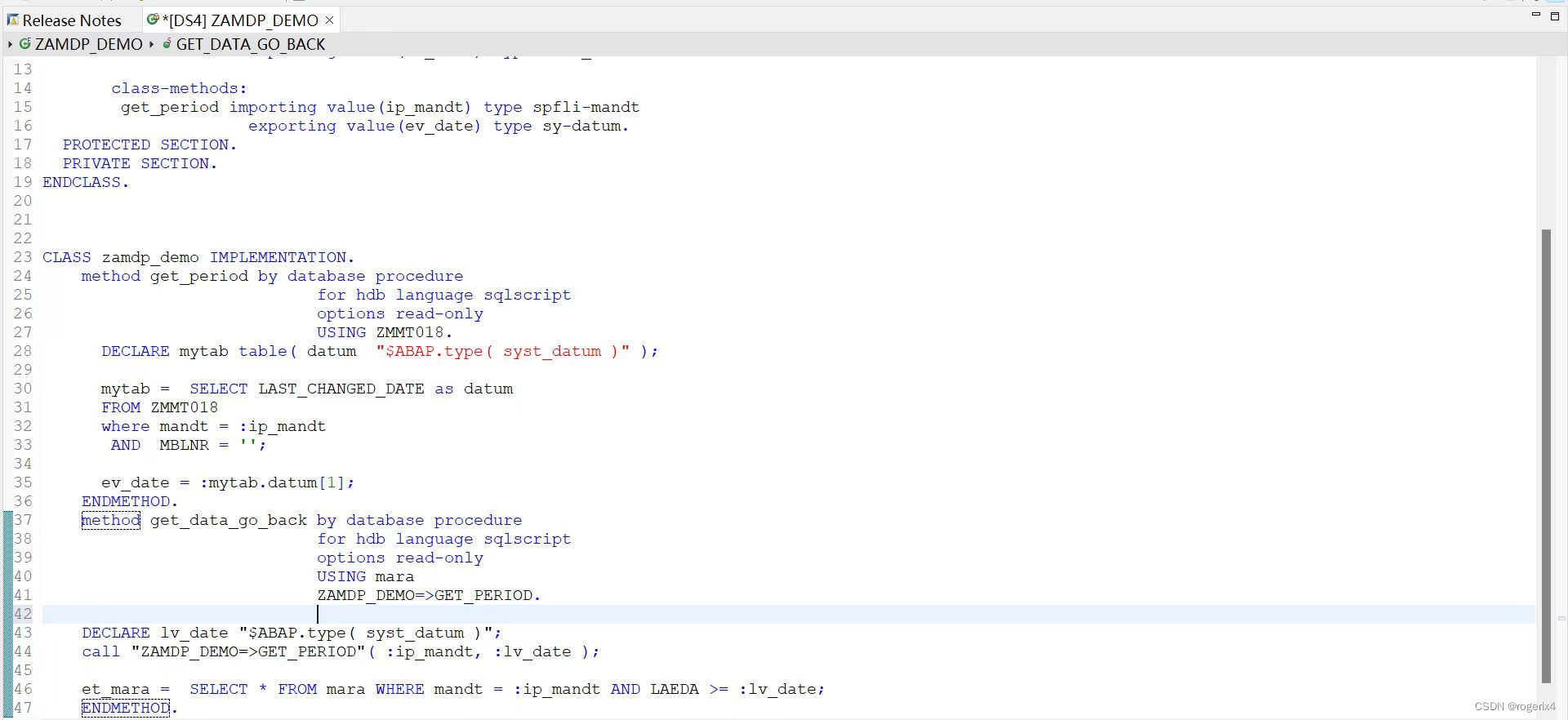Click the Release Notes tab icon
Screen dimensions: 1568x720
pyautogui.click(x=12, y=20)
